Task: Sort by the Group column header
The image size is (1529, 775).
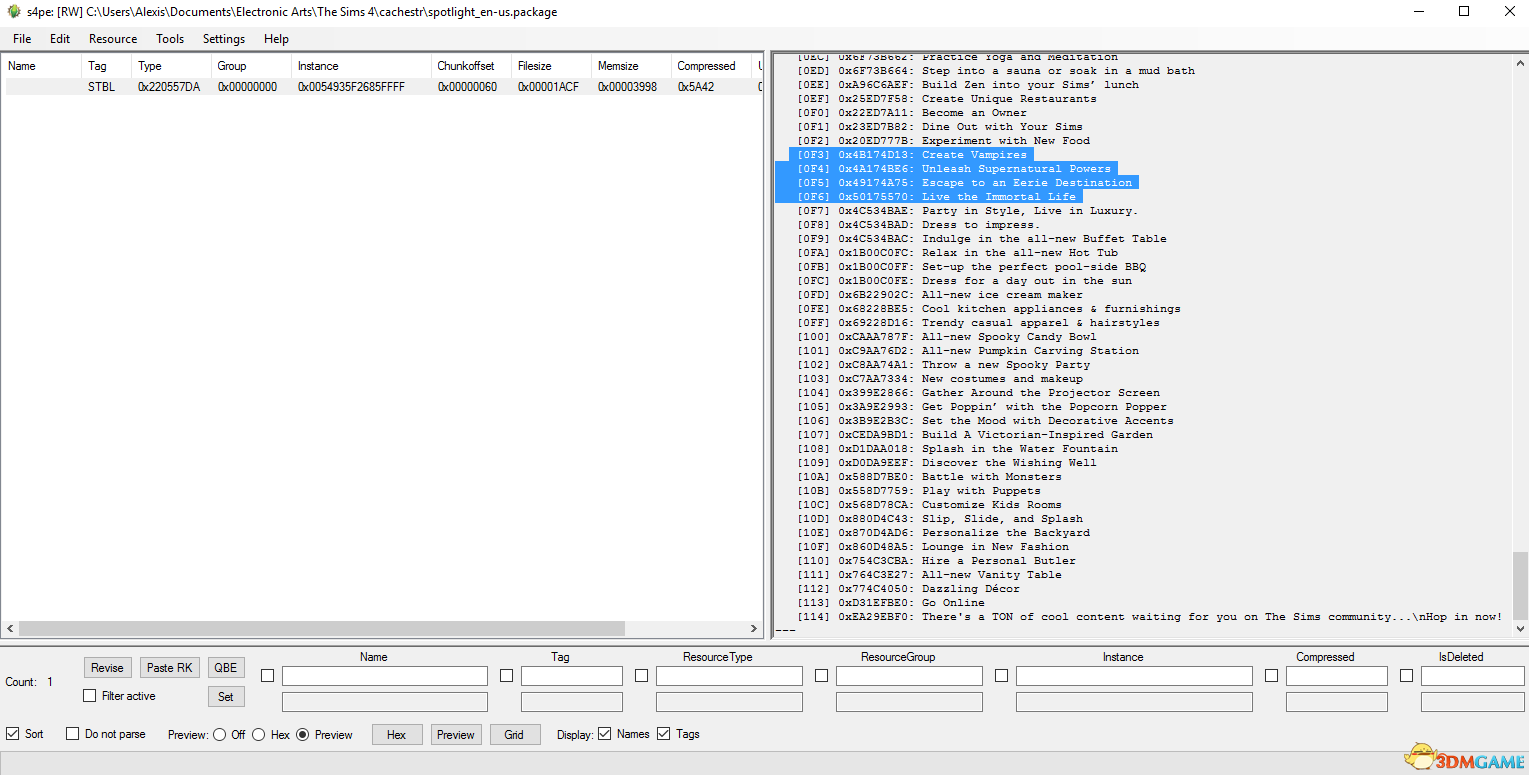Action: click(252, 66)
